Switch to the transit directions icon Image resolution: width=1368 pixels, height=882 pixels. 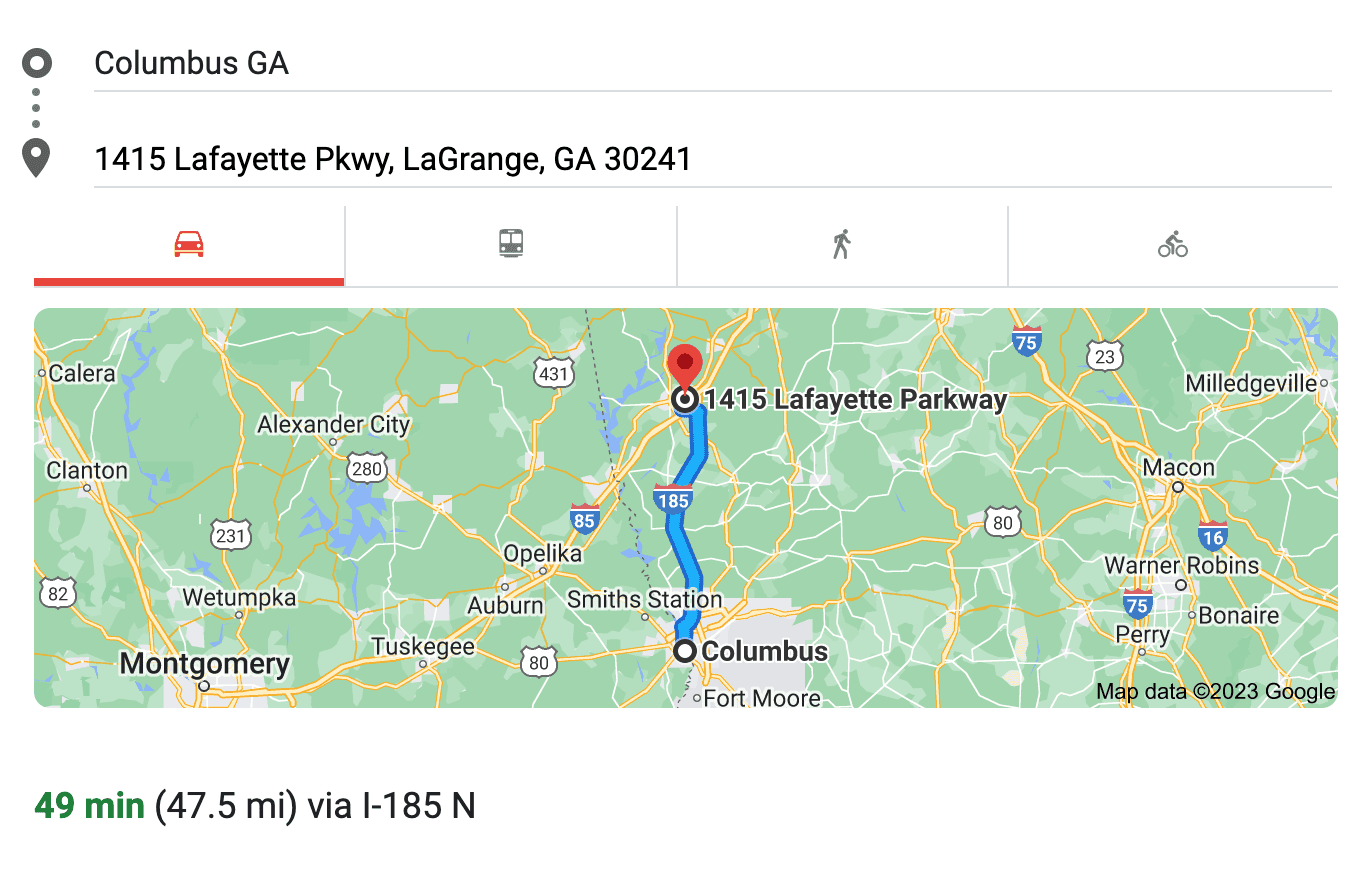(x=510, y=243)
